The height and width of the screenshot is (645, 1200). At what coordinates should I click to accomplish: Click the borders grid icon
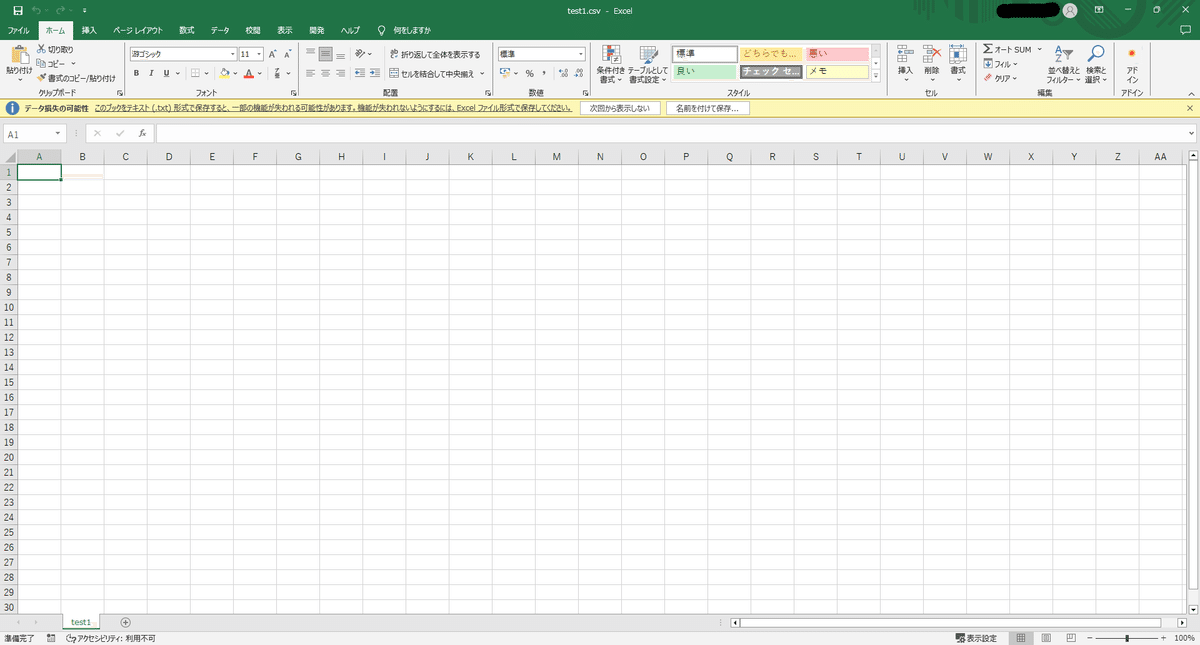point(195,73)
